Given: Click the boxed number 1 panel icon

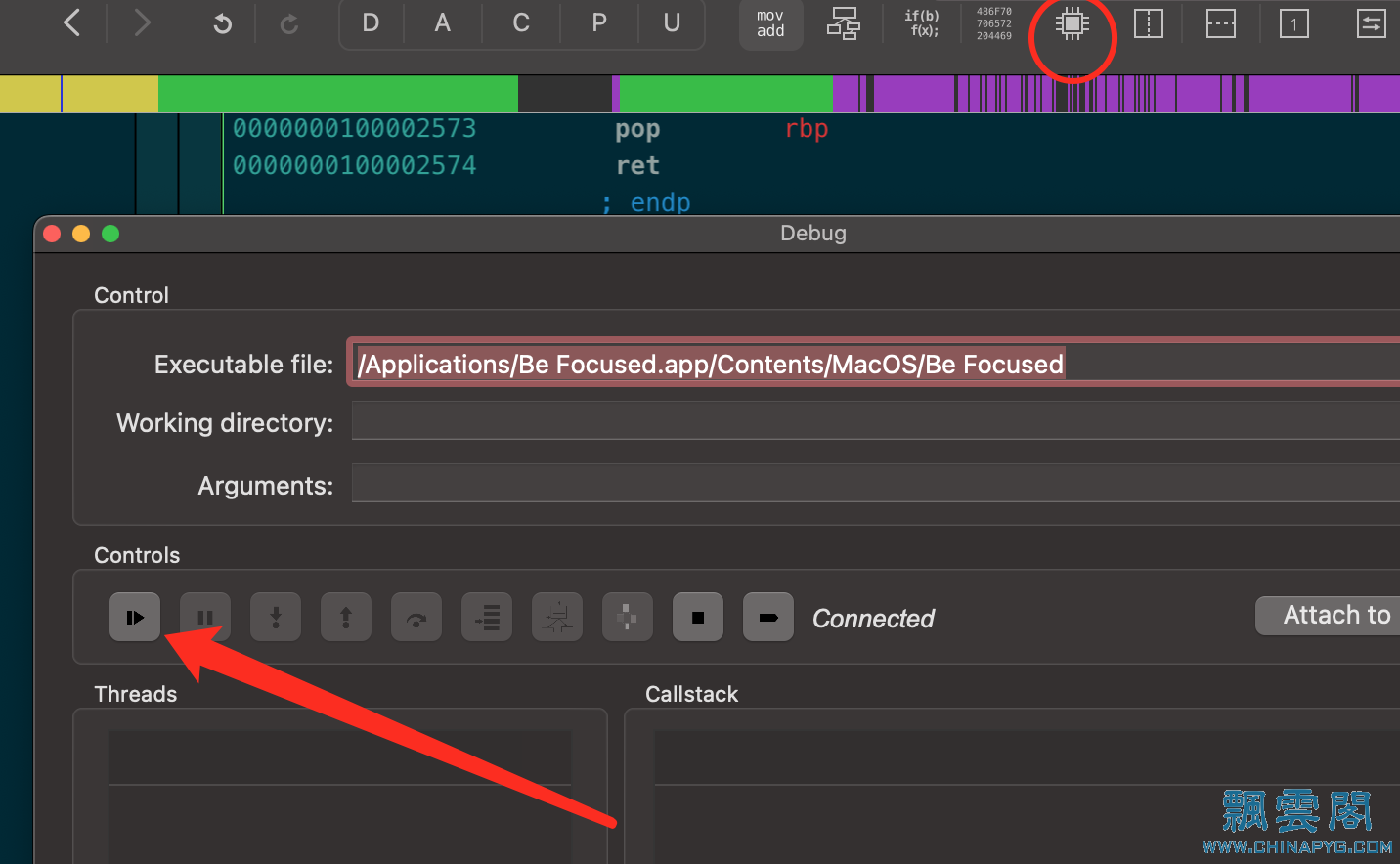Looking at the screenshot, I should pyautogui.click(x=1294, y=23).
